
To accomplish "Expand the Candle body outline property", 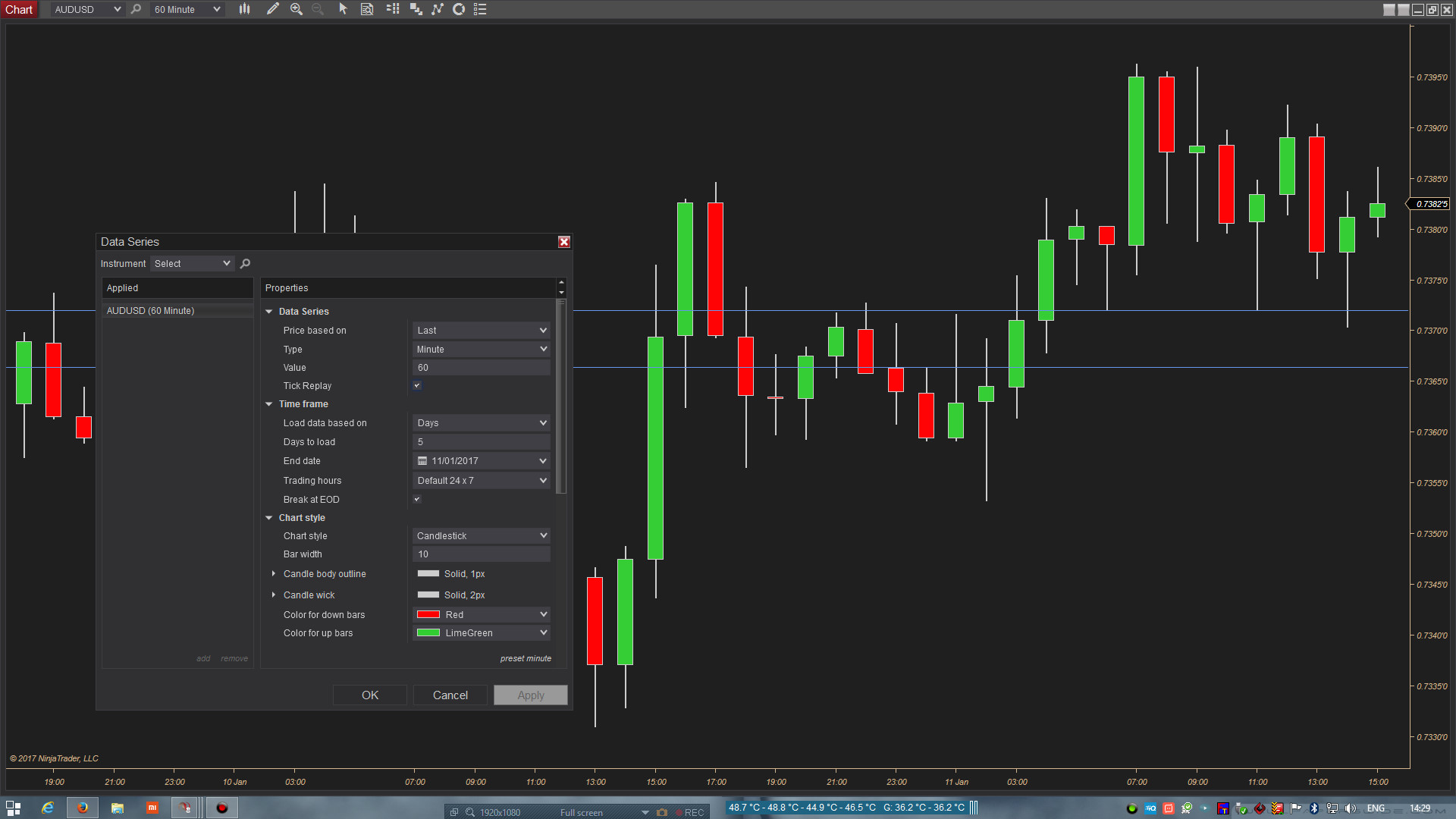I will point(274,574).
